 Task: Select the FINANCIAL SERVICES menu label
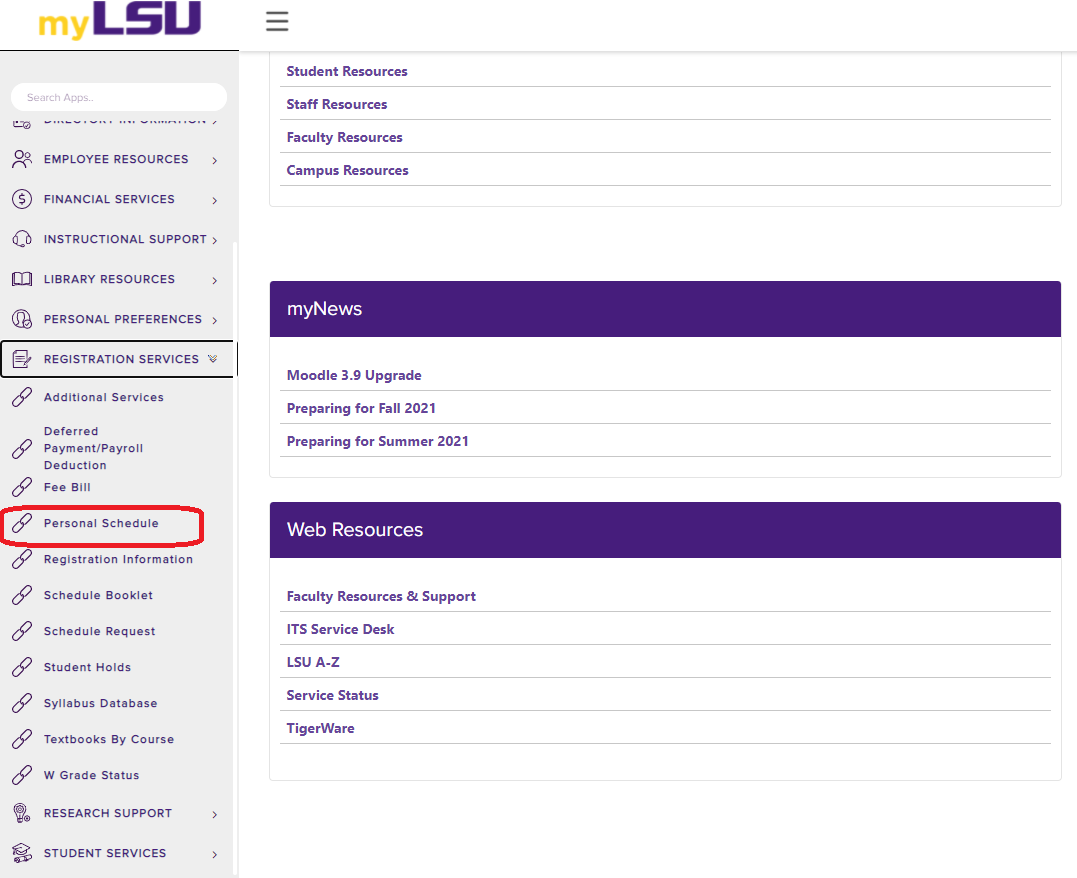pyautogui.click(x=109, y=199)
